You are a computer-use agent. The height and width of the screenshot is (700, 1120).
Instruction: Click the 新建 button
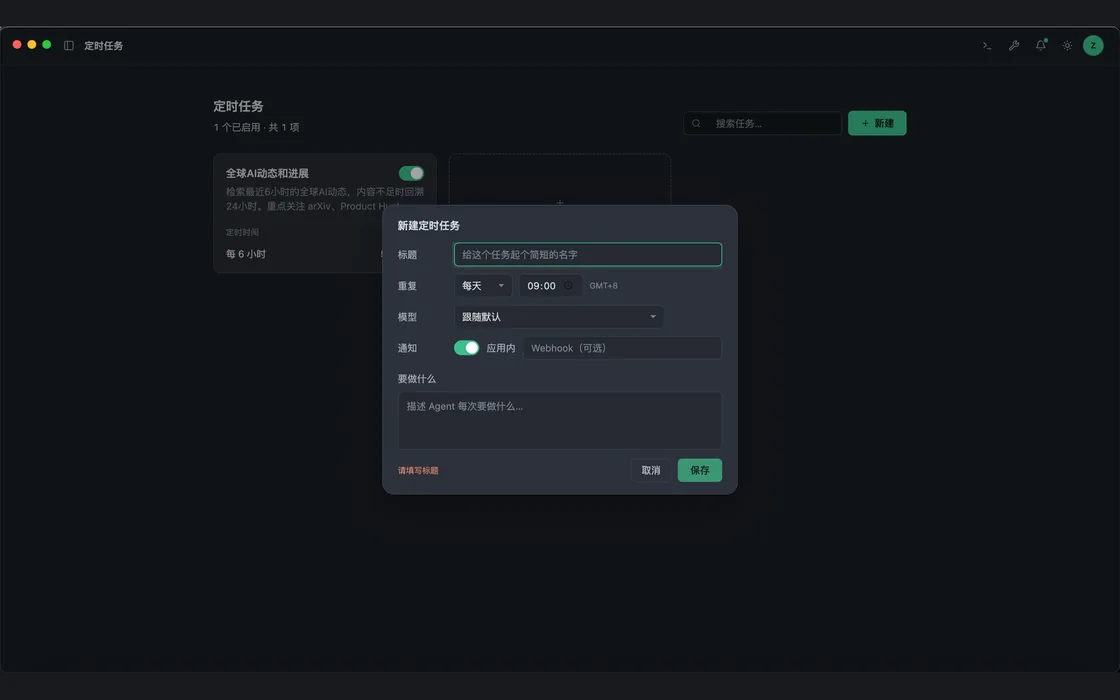click(x=877, y=123)
